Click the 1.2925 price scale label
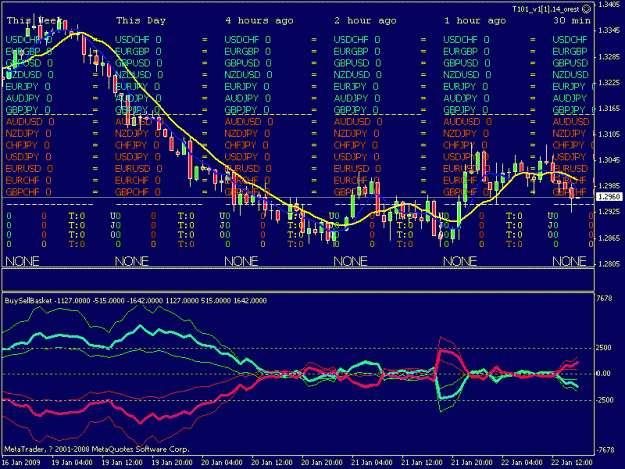This screenshot has height=469, width=625. 609,212
